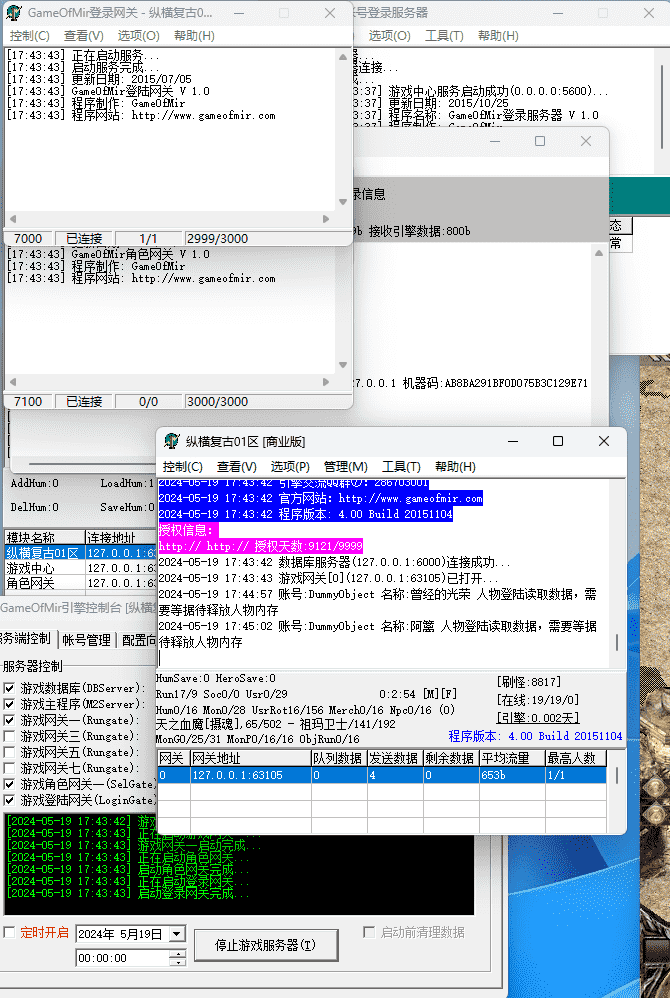This screenshot has width=670, height=998.
Task: Click the up scroll arrow in the 登录网关 log
Action: 343,57
